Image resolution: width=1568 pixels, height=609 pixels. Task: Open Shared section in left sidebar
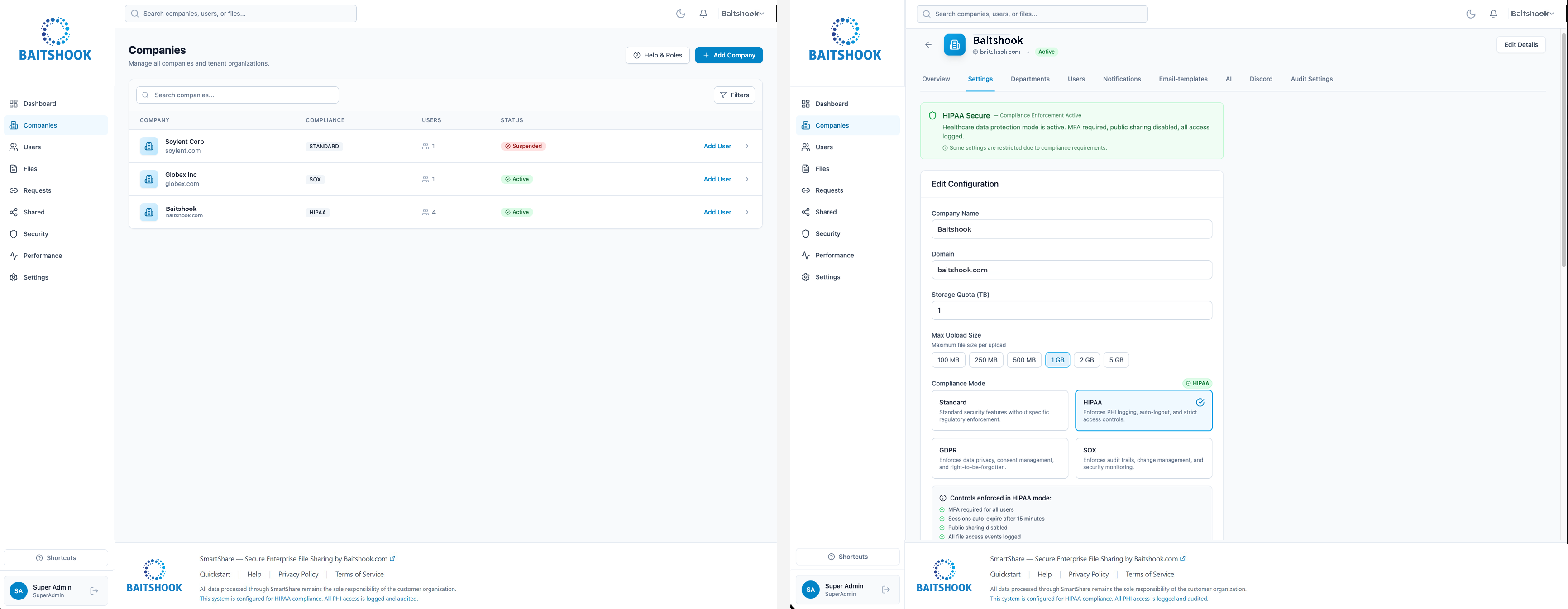[33, 212]
